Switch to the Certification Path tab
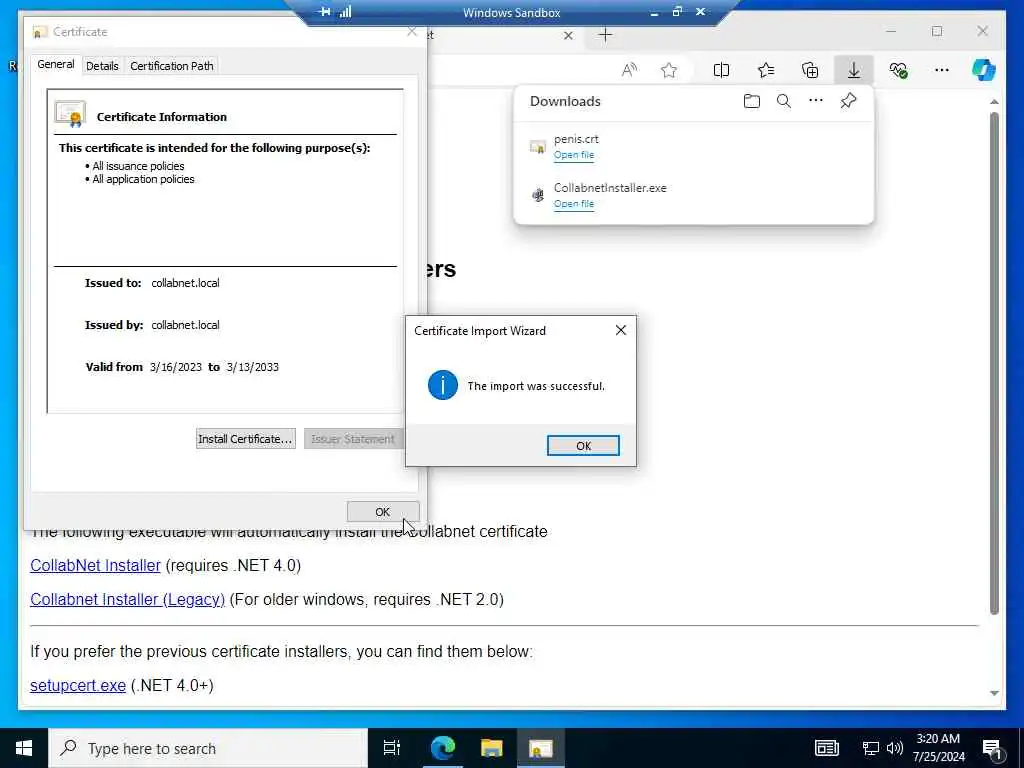Screen dimensions: 1024x768 172,66
